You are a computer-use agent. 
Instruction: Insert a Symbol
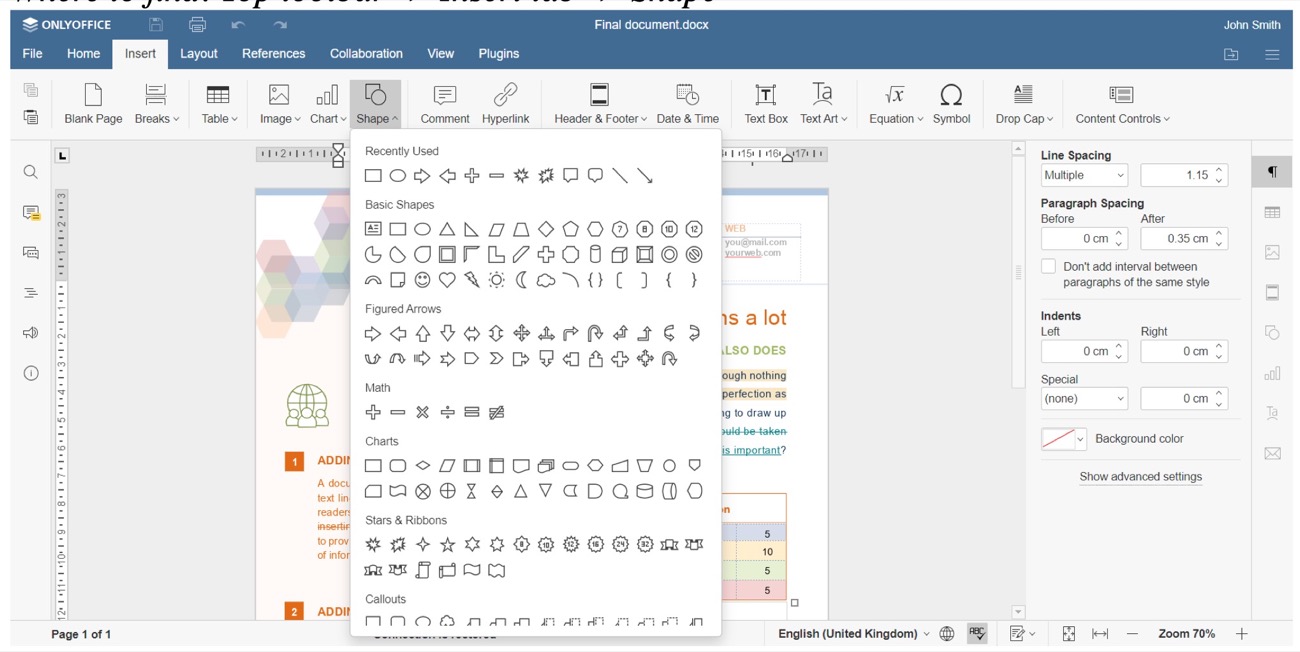point(951,103)
